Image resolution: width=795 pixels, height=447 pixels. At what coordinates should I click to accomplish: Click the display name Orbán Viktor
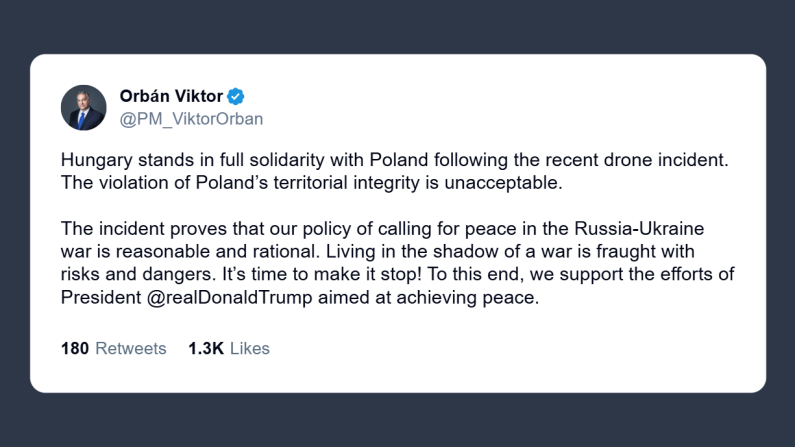[x=171, y=97]
